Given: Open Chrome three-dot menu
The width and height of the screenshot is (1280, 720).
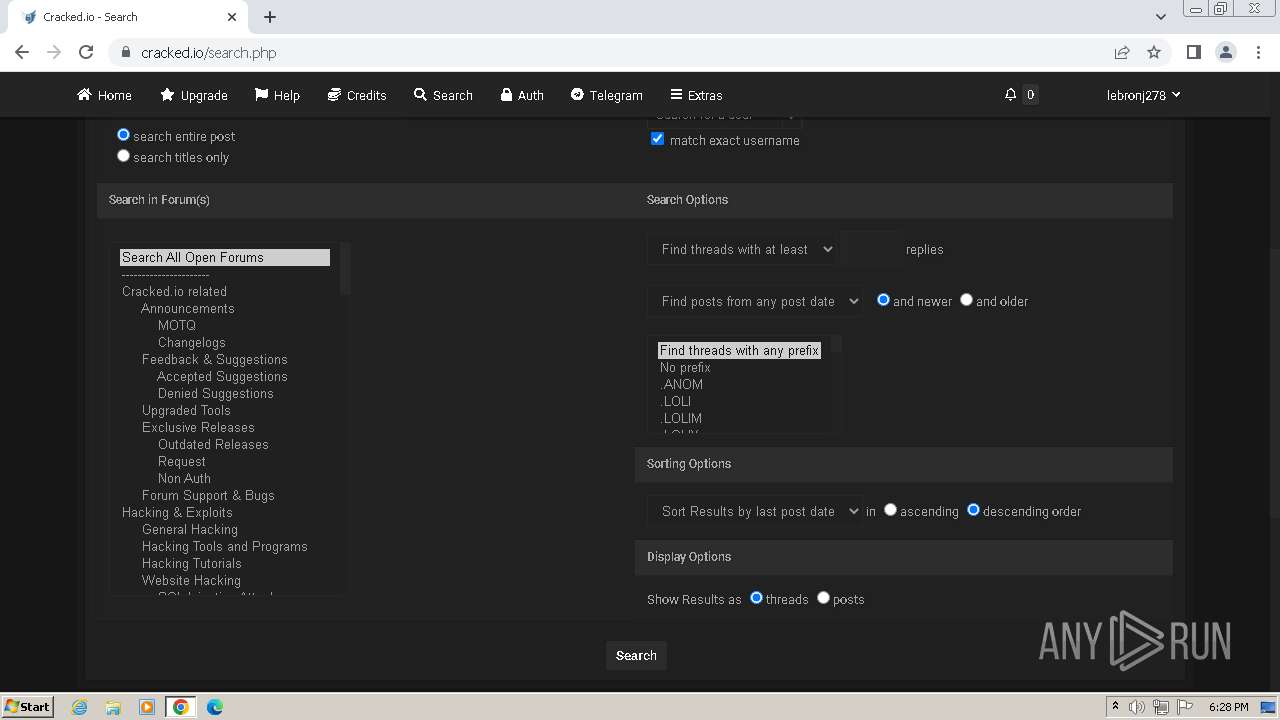Looking at the screenshot, I should pos(1257,52).
